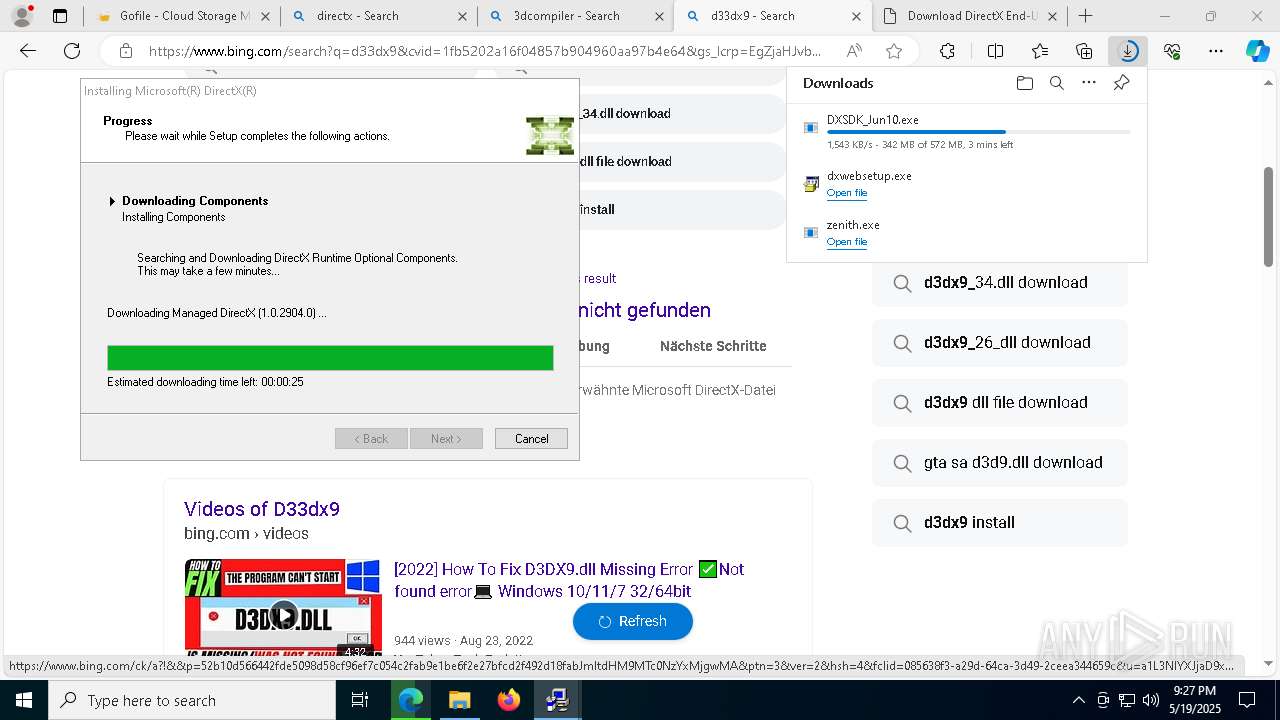Search within downloads
Image resolution: width=1280 pixels, height=720 pixels.
pyautogui.click(x=1056, y=83)
